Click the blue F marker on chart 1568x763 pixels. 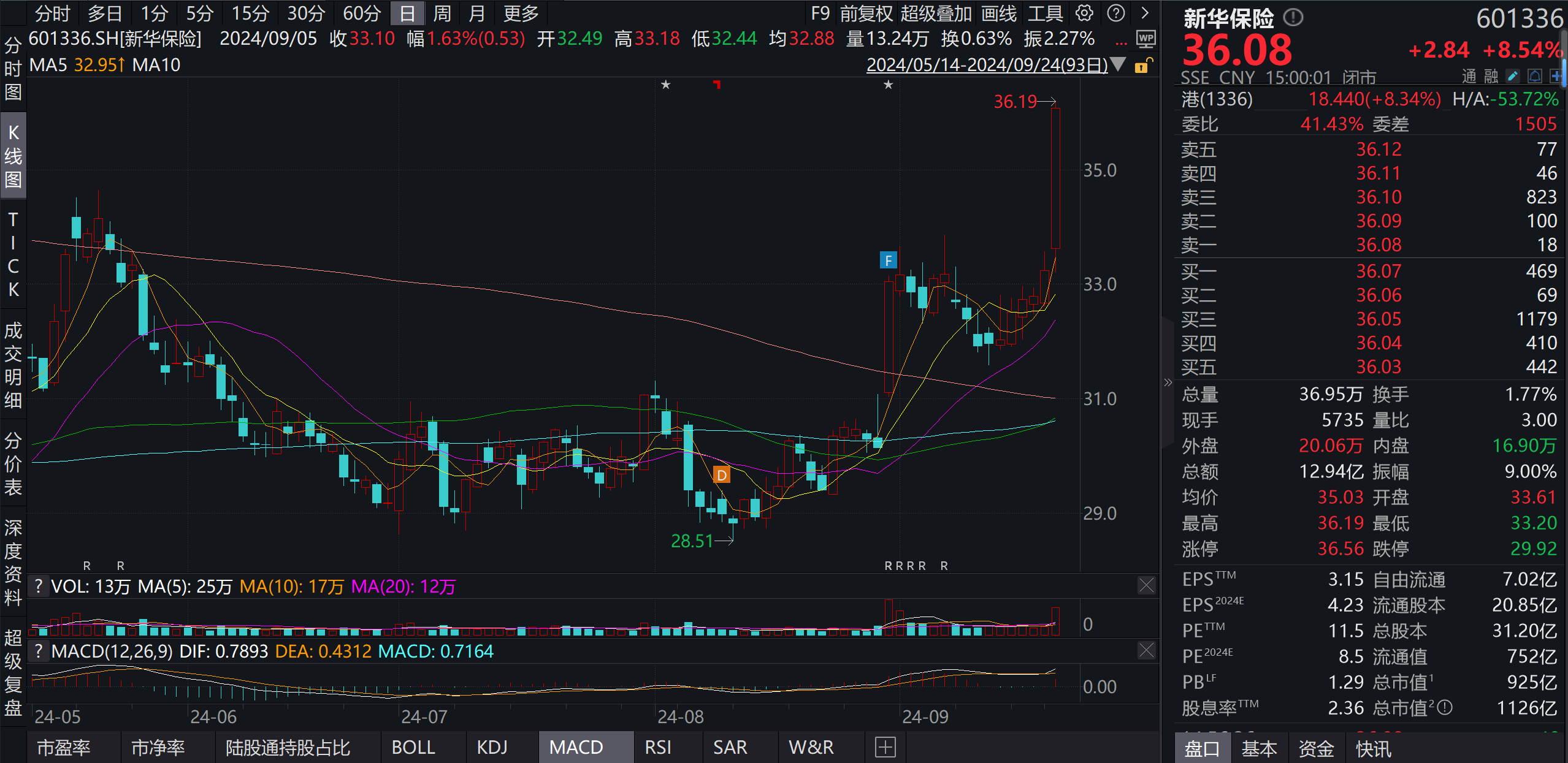pos(888,260)
